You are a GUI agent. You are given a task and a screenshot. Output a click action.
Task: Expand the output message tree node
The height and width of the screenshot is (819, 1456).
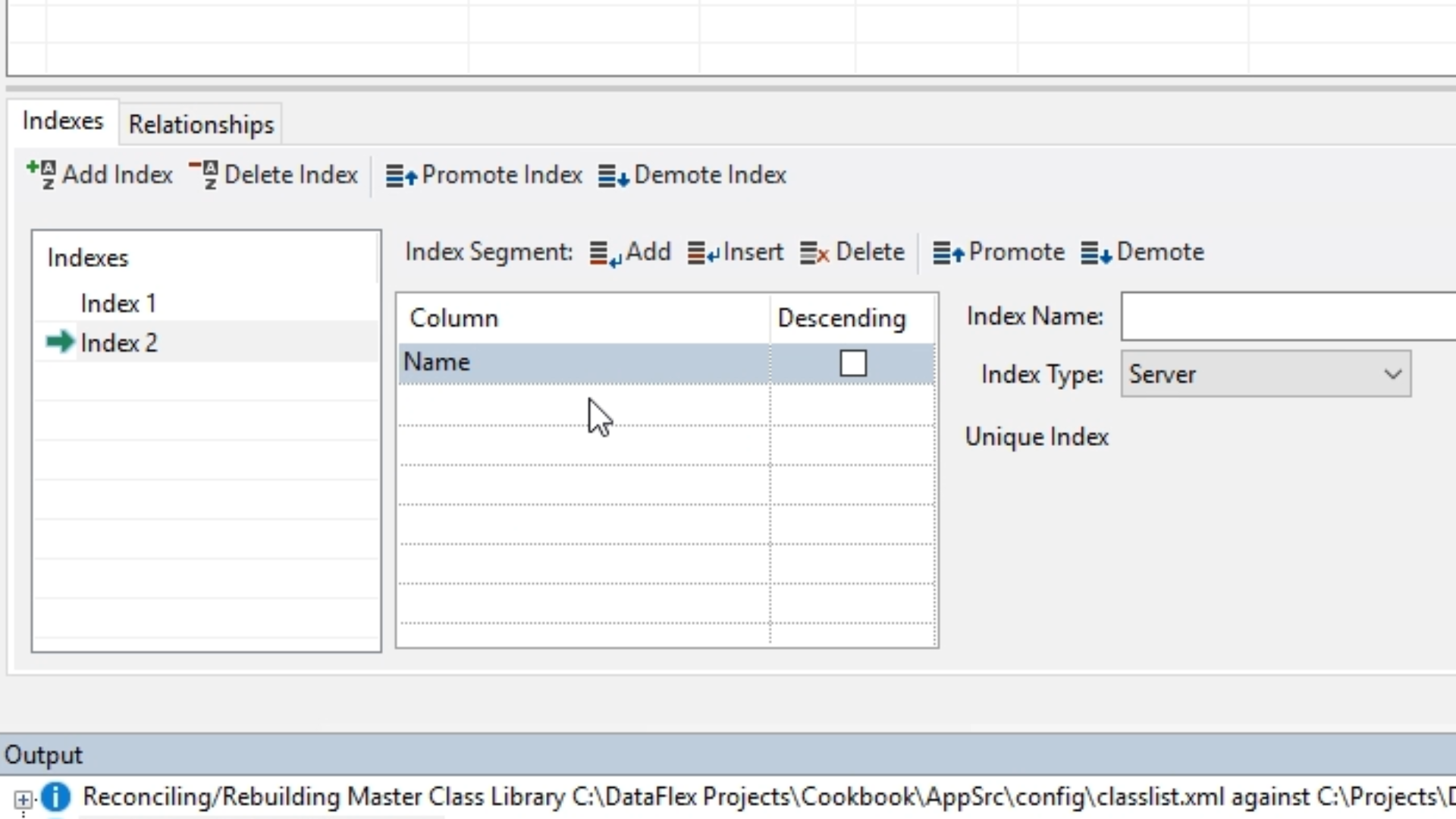tap(23, 799)
